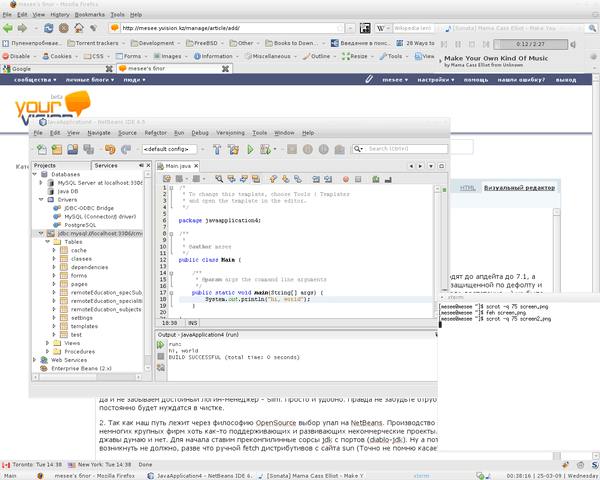Open Torrent trackers bookmark folder
The height and width of the screenshot is (480, 600).
[x=96, y=43]
